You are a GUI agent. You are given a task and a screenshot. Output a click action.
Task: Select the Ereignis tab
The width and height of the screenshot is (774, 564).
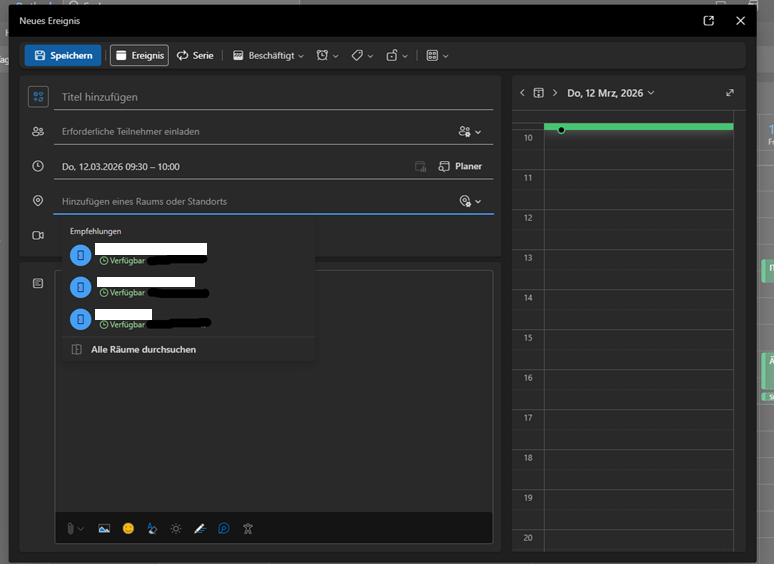coord(140,55)
